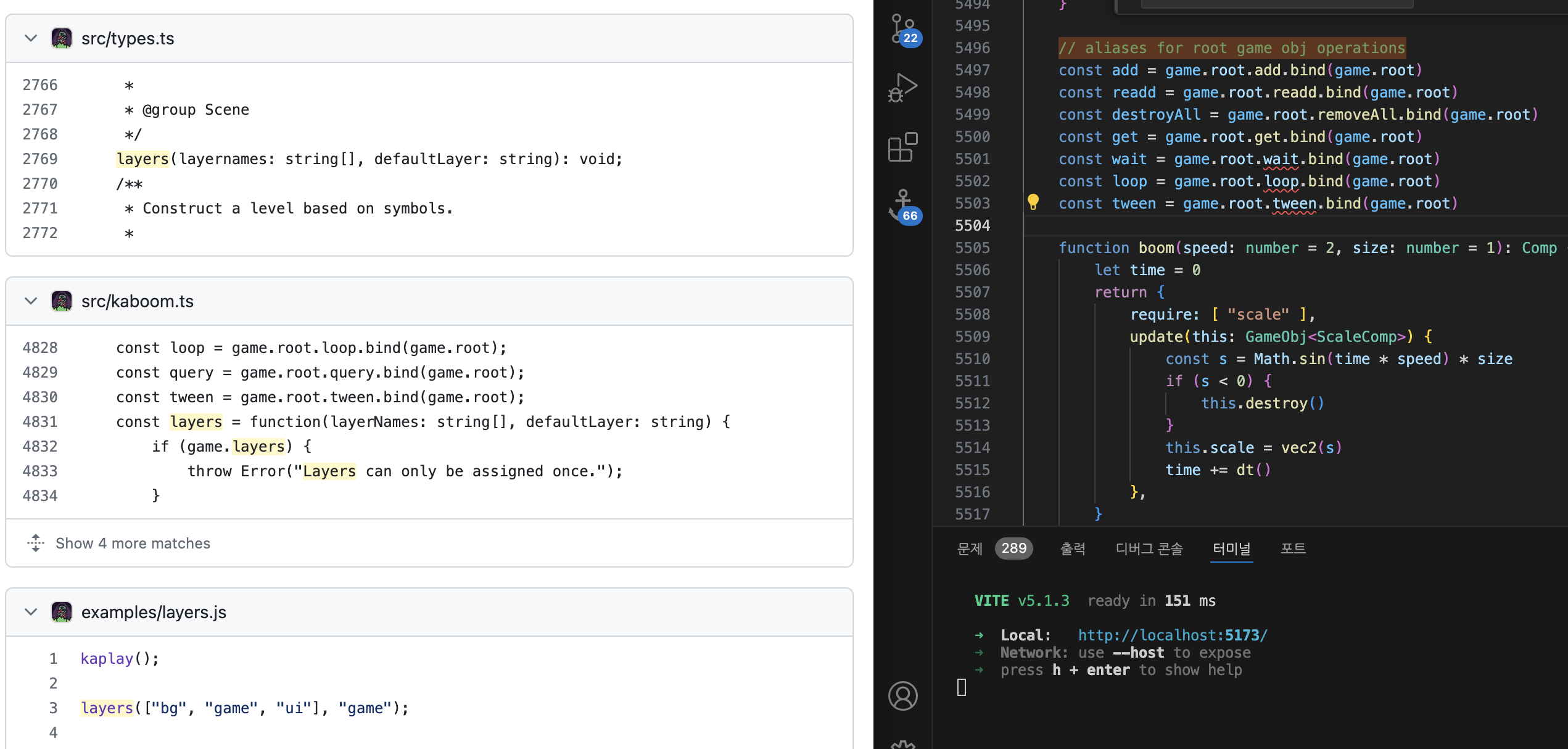Collapse the examples/layers.js result section
The image size is (1568, 749).
(31, 612)
